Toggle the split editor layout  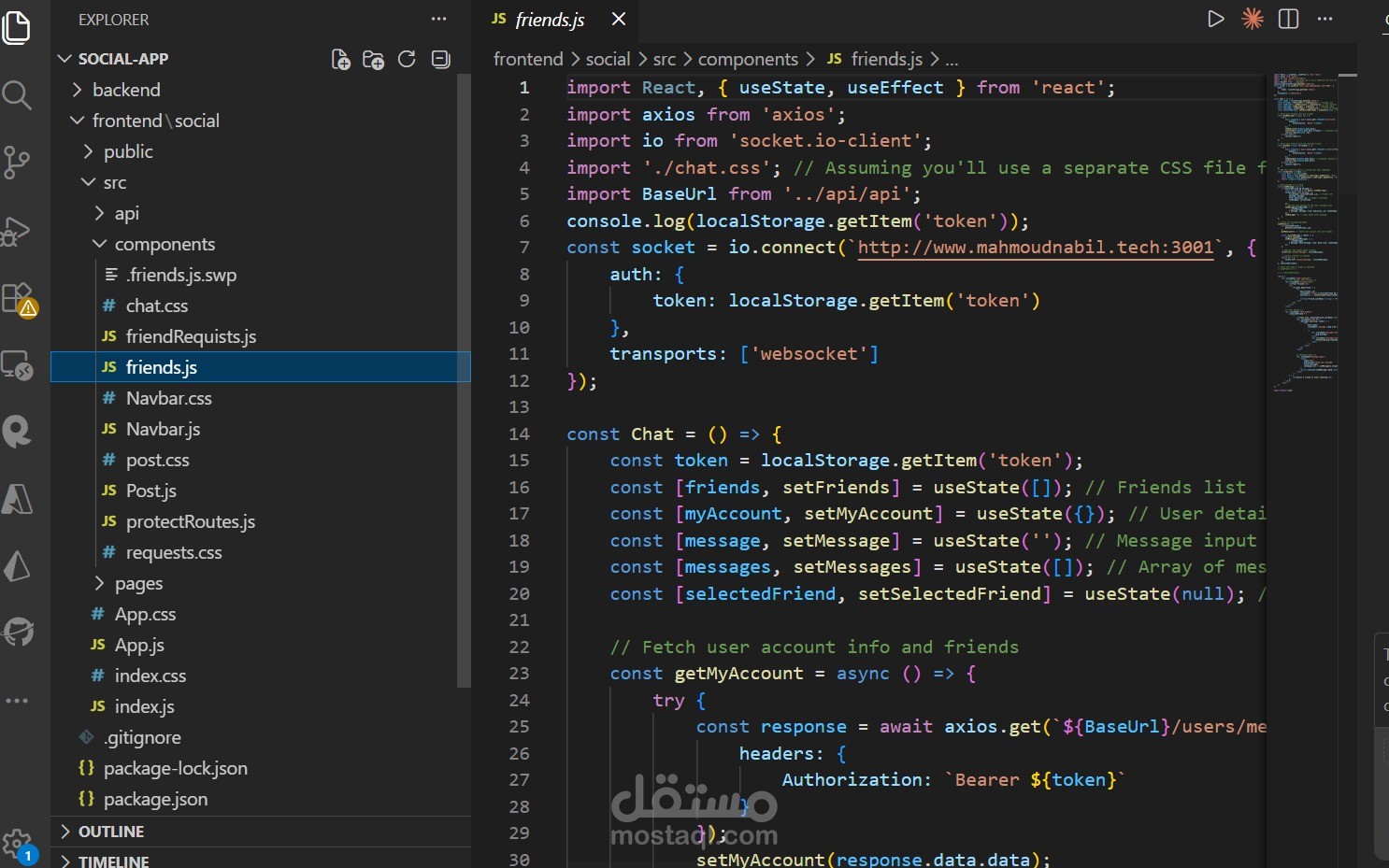pos(1288,19)
